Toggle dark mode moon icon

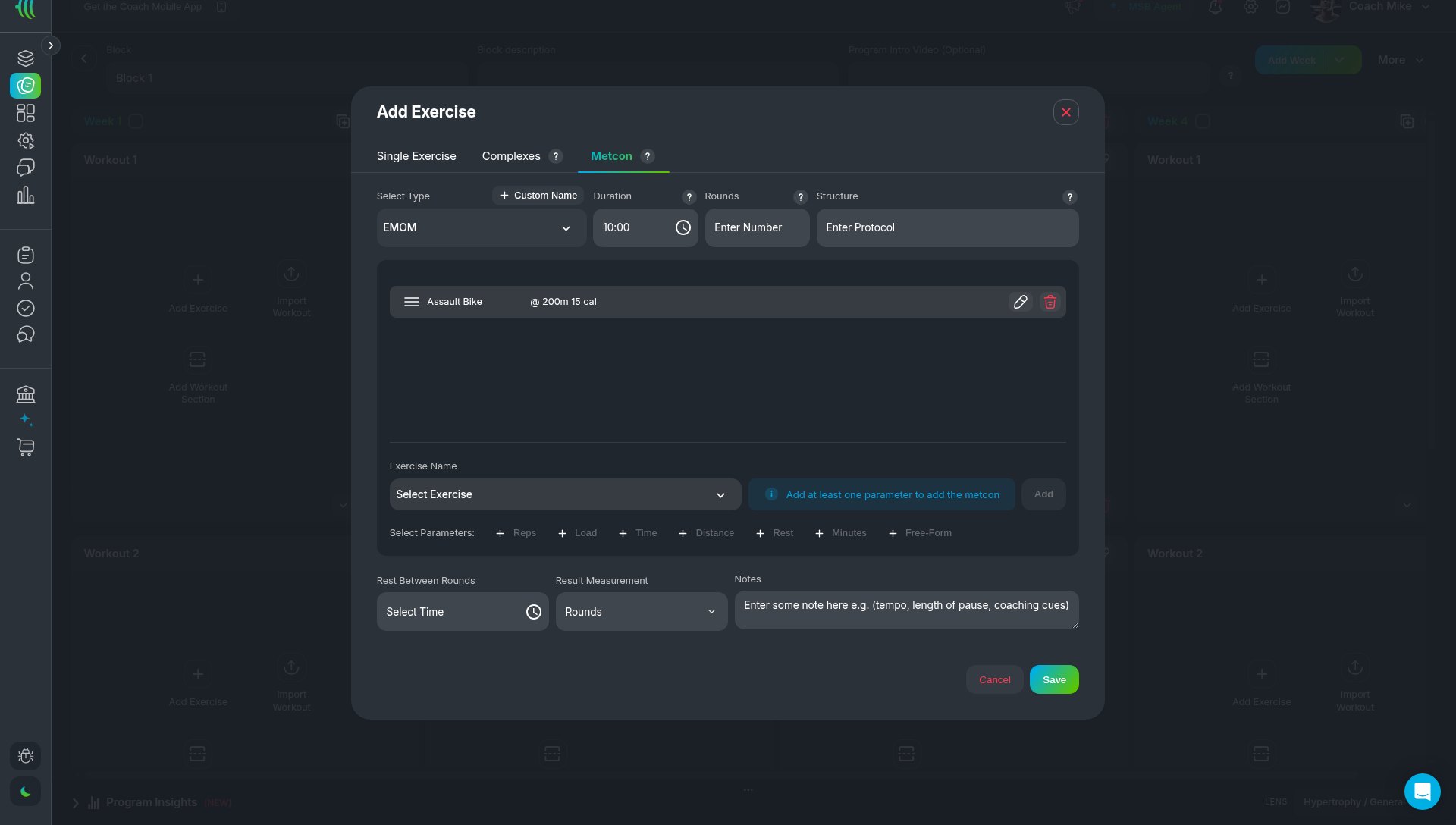(25, 792)
